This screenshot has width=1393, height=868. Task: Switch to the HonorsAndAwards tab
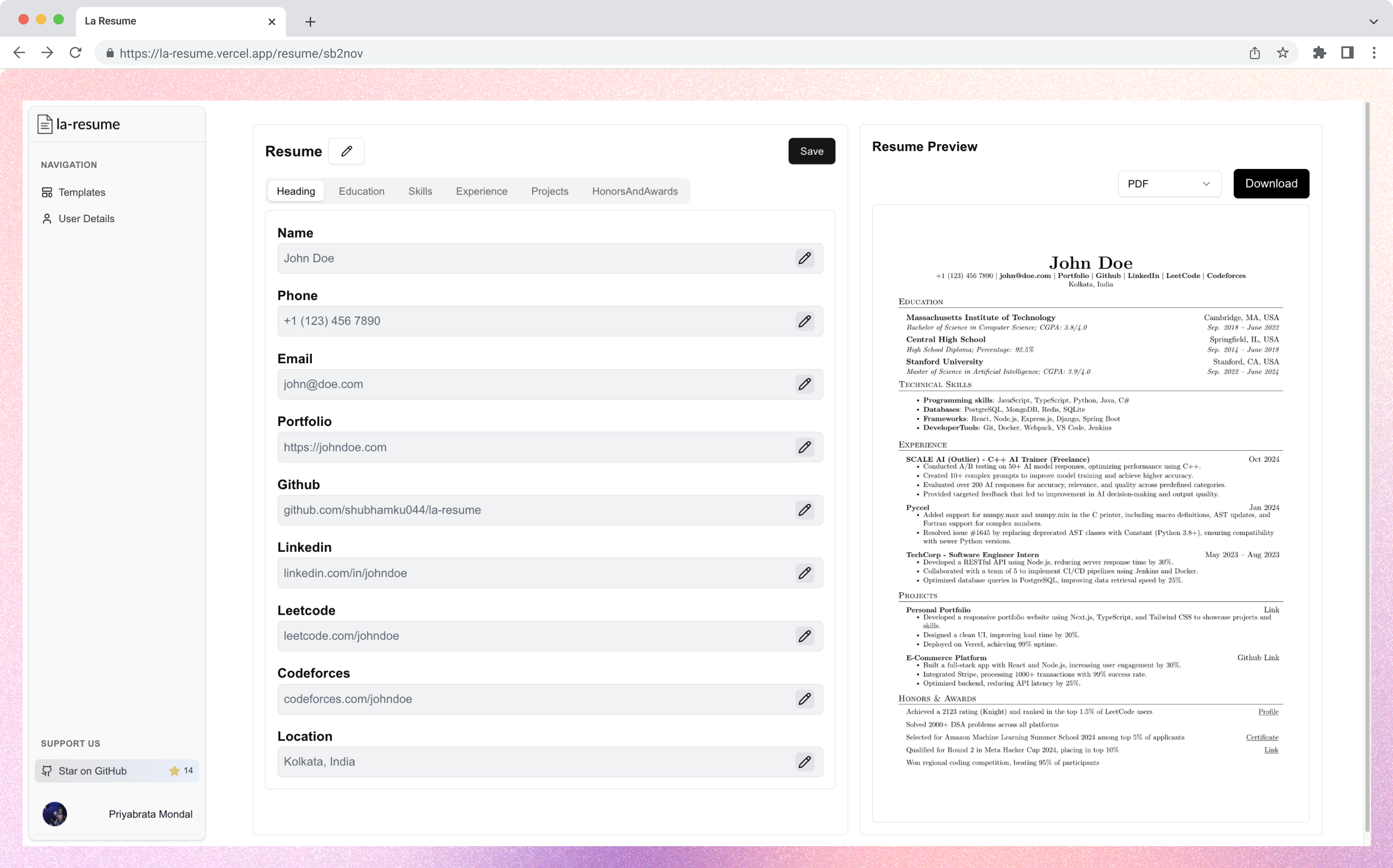635,191
